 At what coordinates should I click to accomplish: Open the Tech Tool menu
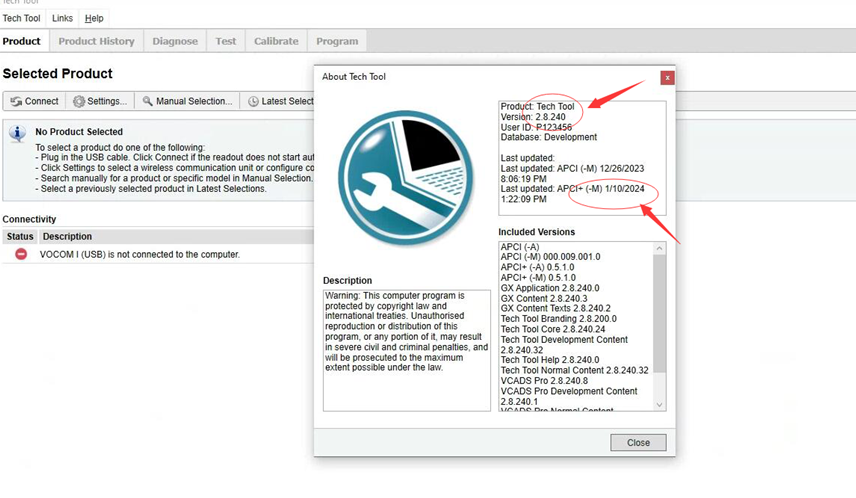point(21,18)
